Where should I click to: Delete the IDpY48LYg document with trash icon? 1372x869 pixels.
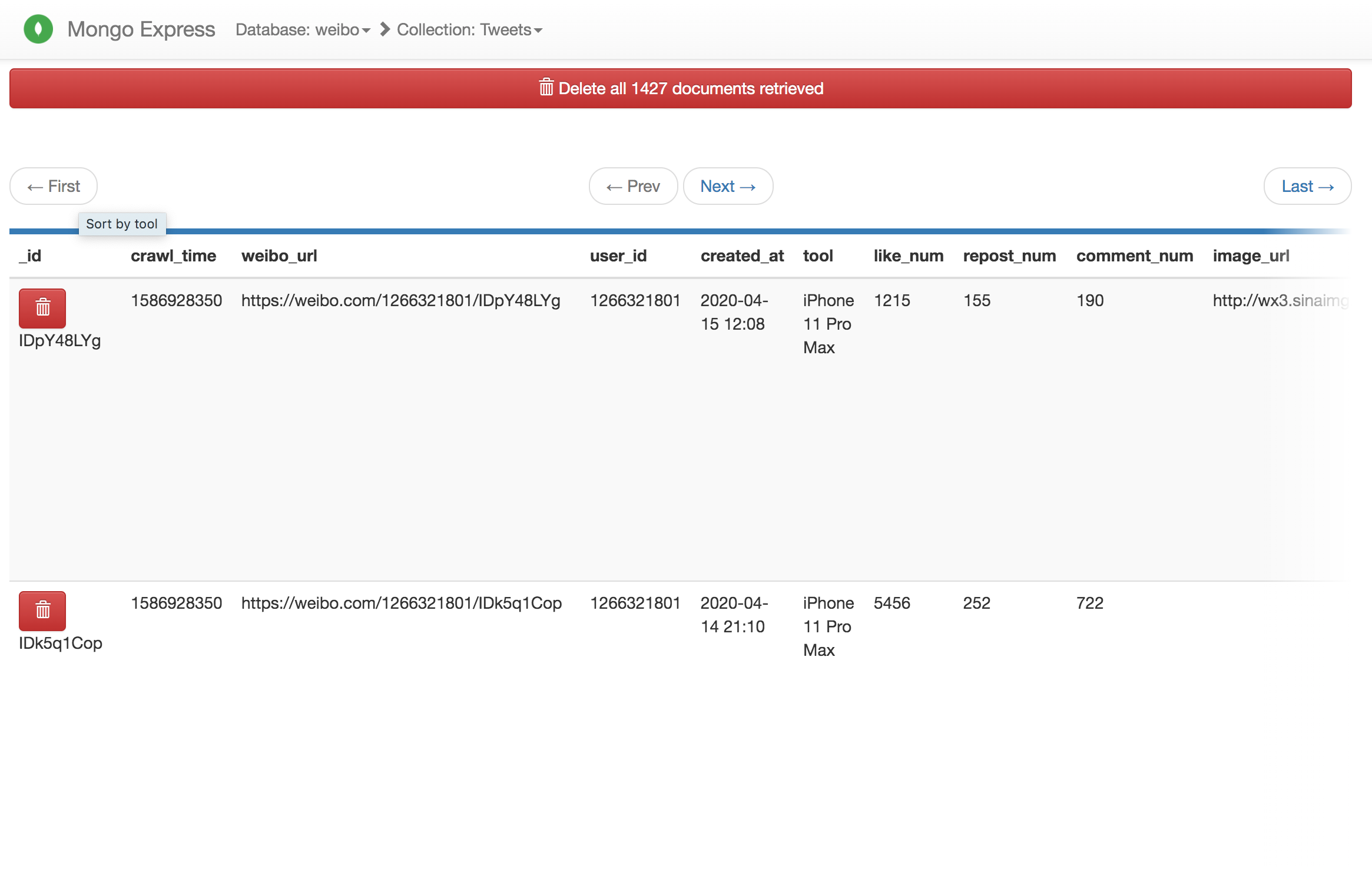[x=42, y=308]
